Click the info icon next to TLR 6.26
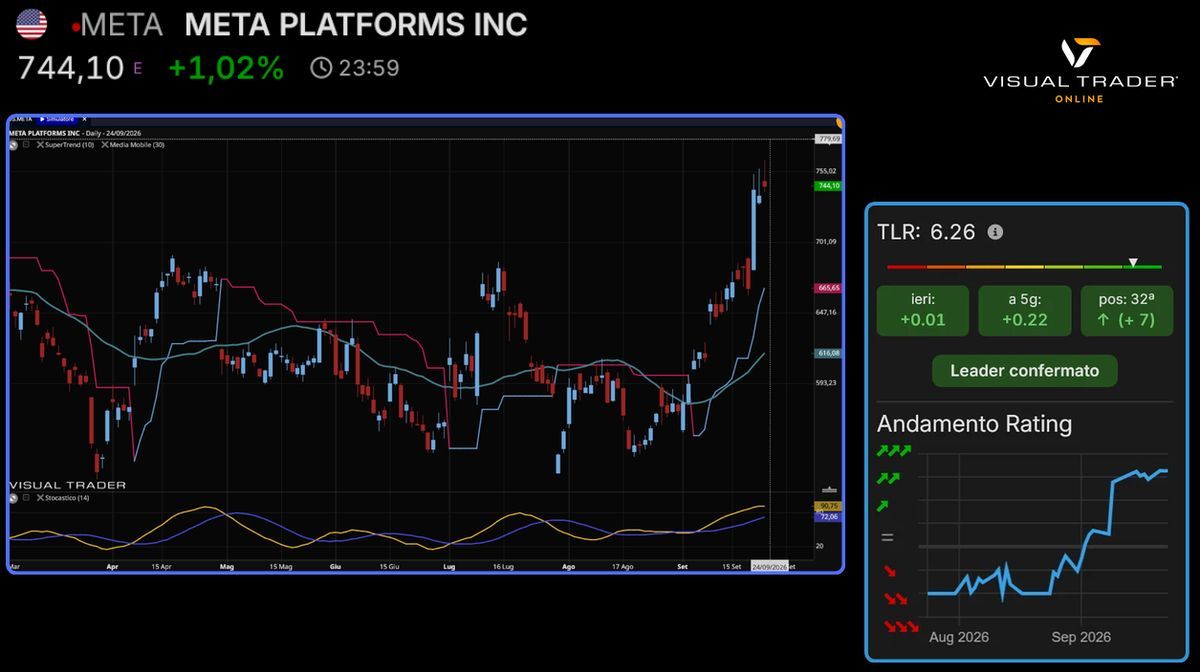The image size is (1200, 672). (x=995, y=232)
